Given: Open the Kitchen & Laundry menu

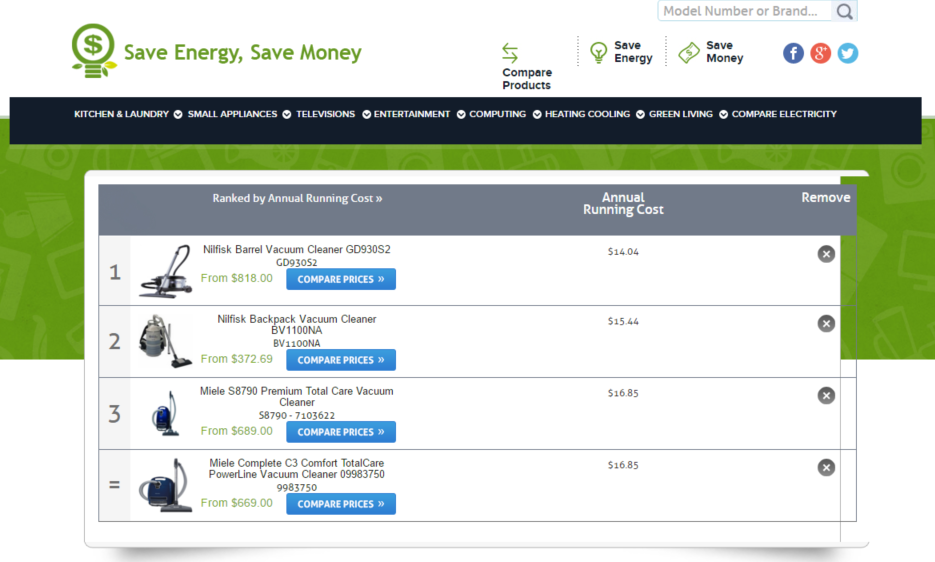Looking at the screenshot, I should pyautogui.click(x=121, y=114).
